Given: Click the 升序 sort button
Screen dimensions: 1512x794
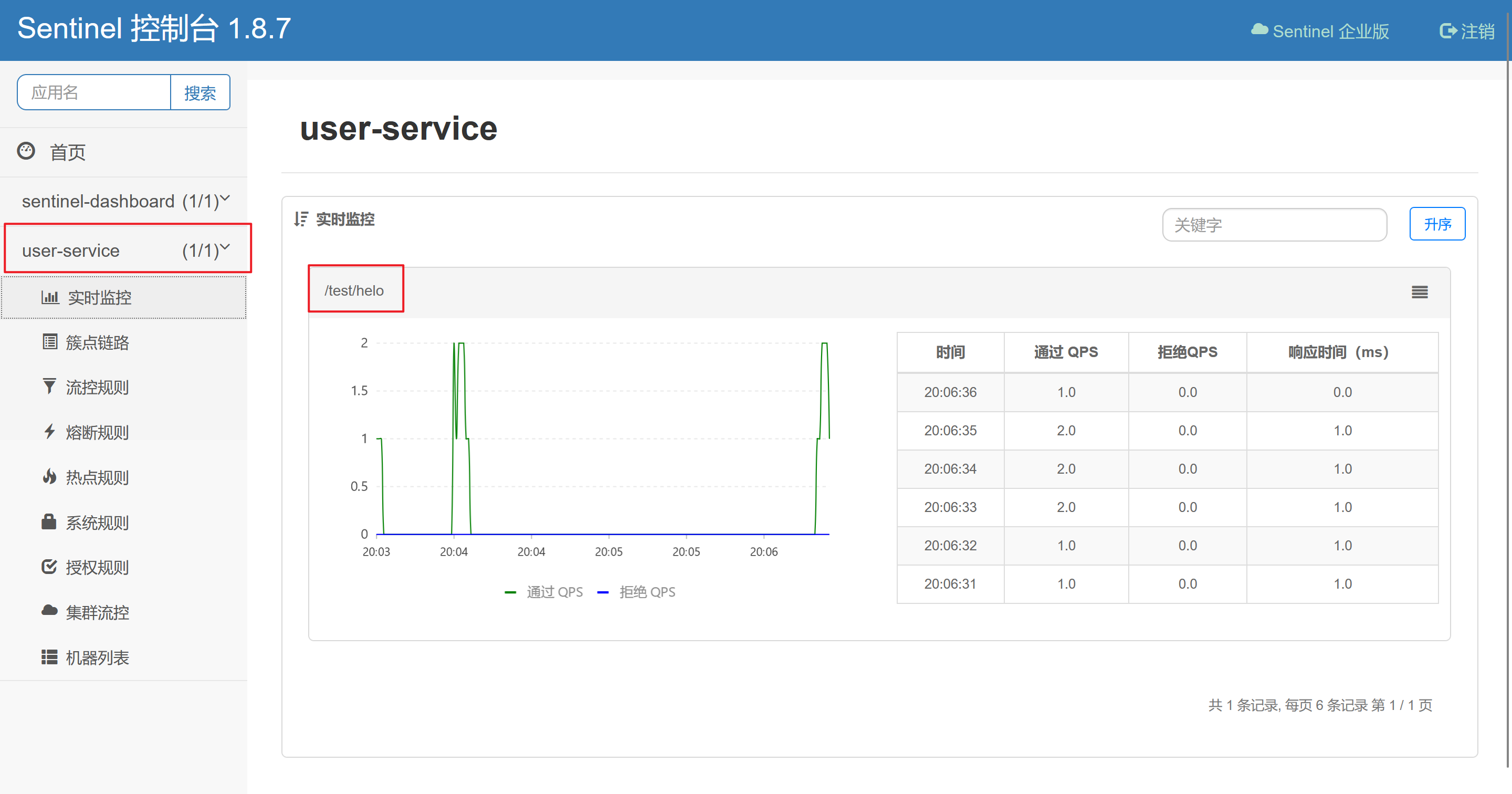Looking at the screenshot, I should pyautogui.click(x=1437, y=224).
